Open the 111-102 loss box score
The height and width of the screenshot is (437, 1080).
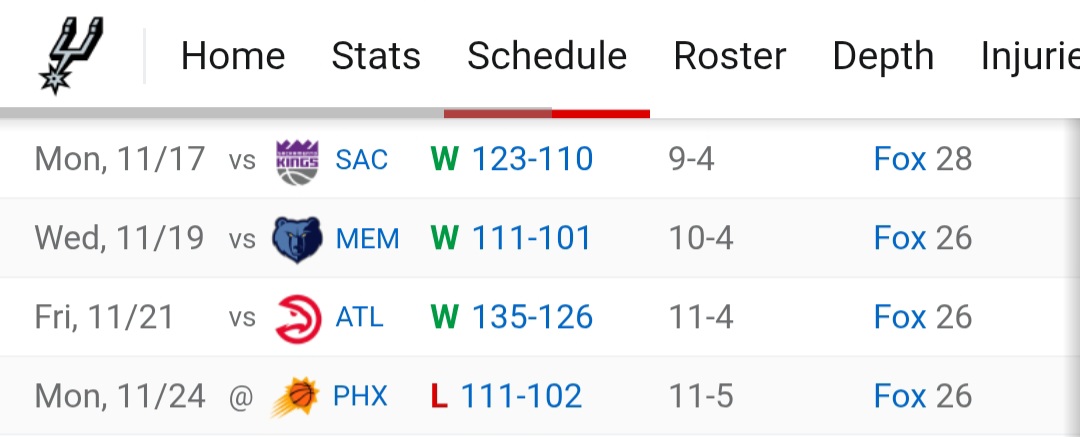pos(521,396)
